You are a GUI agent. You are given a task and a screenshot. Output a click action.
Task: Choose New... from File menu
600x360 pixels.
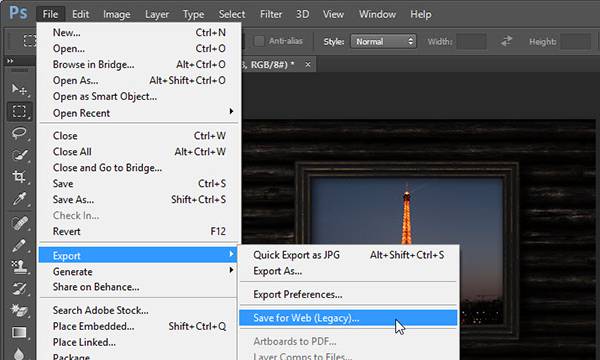[x=139, y=33]
